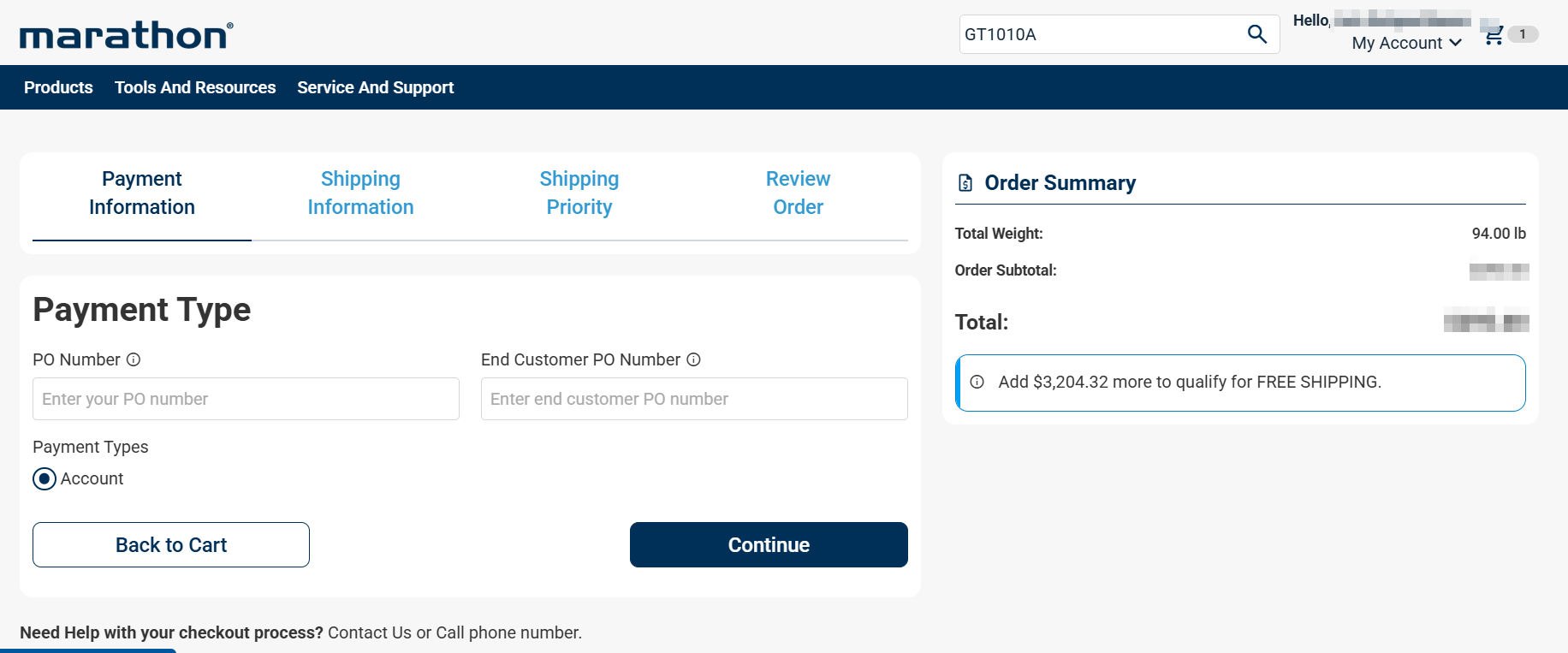Click the Marathon logo
The height and width of the screenshot is (653, 1568).
pos(126,35)
